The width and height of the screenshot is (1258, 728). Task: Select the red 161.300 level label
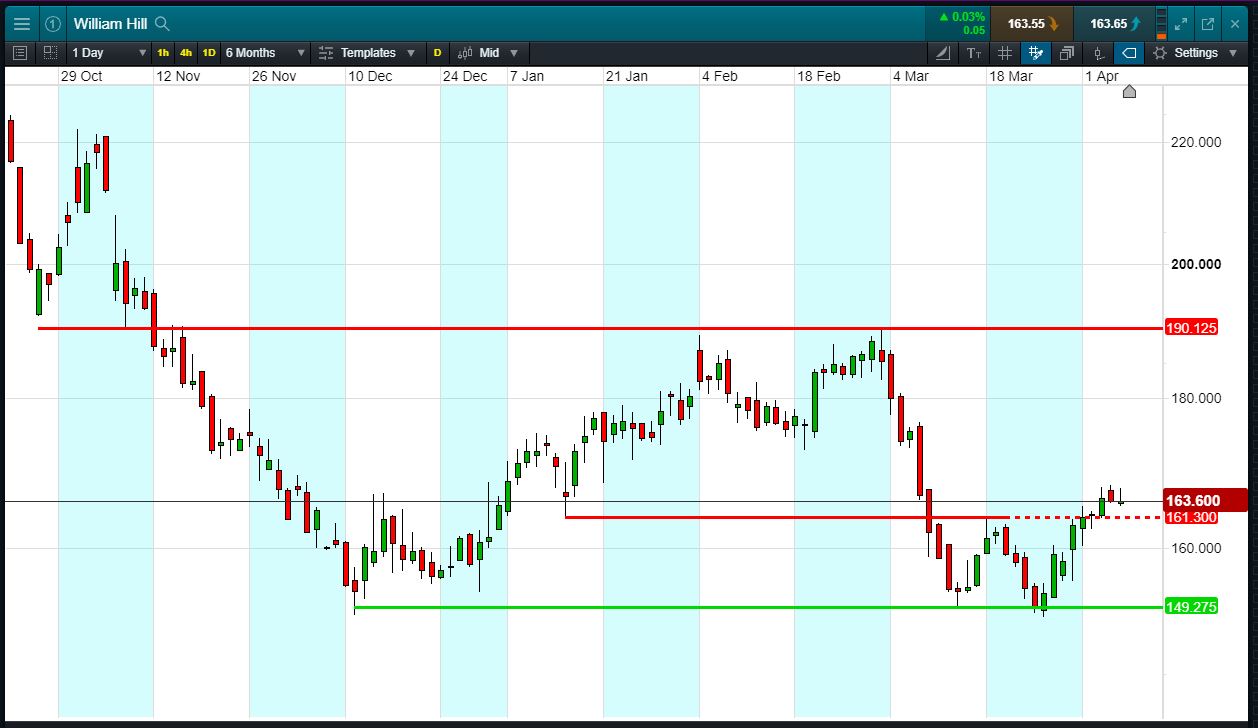[x=1192, y=517]
